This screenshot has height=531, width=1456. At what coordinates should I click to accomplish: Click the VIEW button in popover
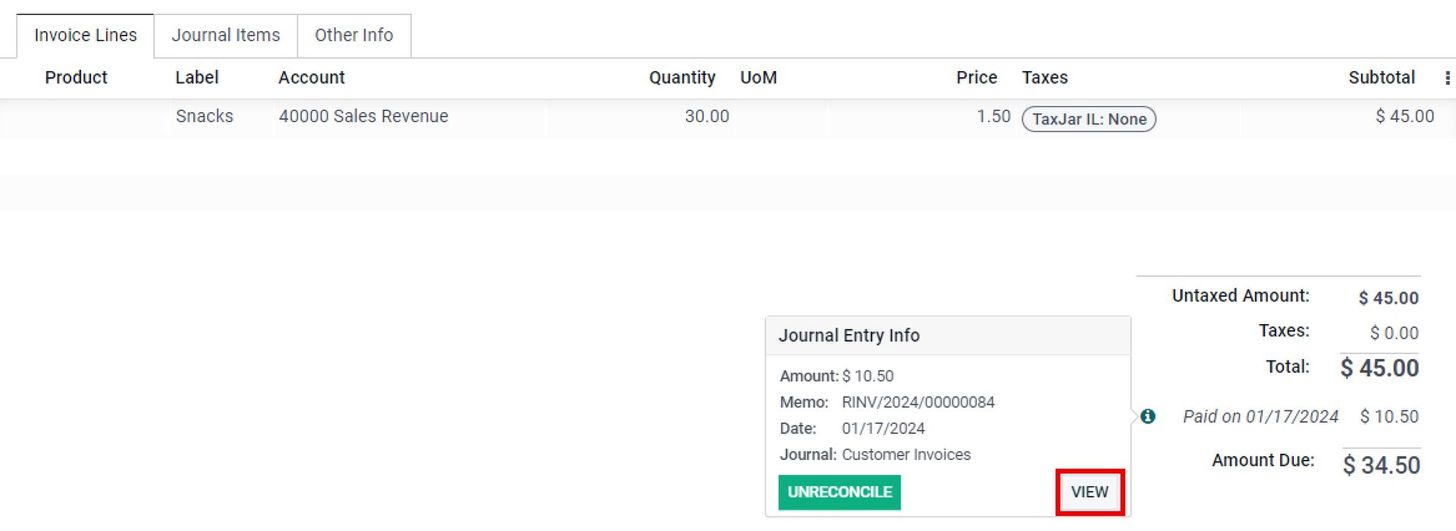1090,492
